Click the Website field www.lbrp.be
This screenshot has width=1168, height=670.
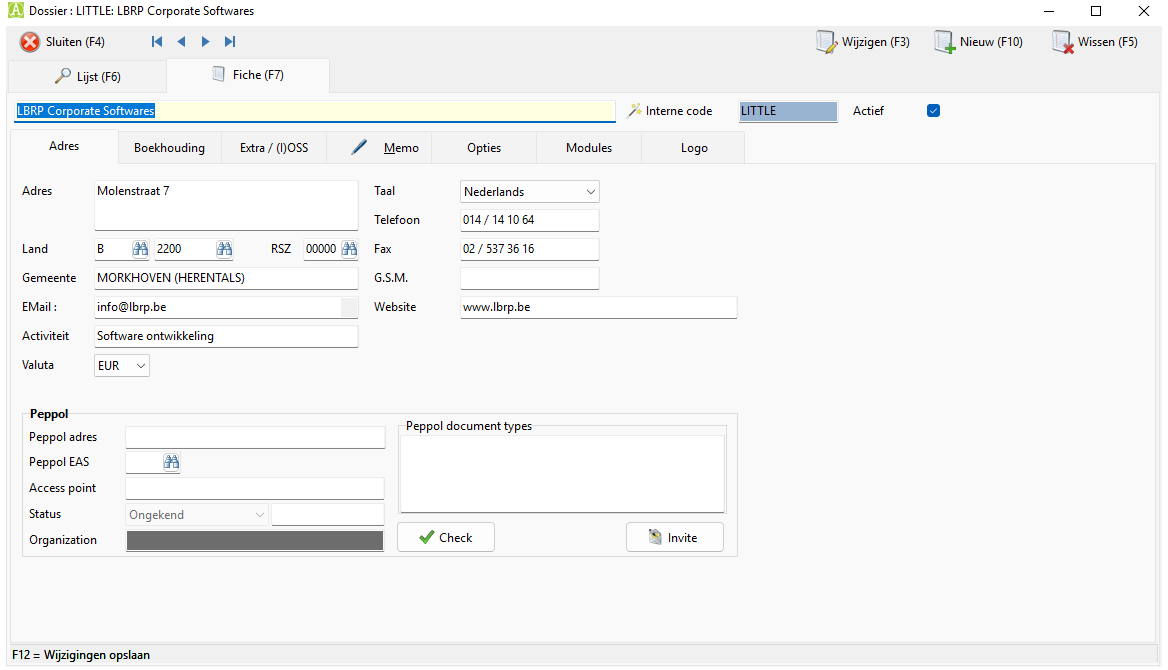(599, 307)
